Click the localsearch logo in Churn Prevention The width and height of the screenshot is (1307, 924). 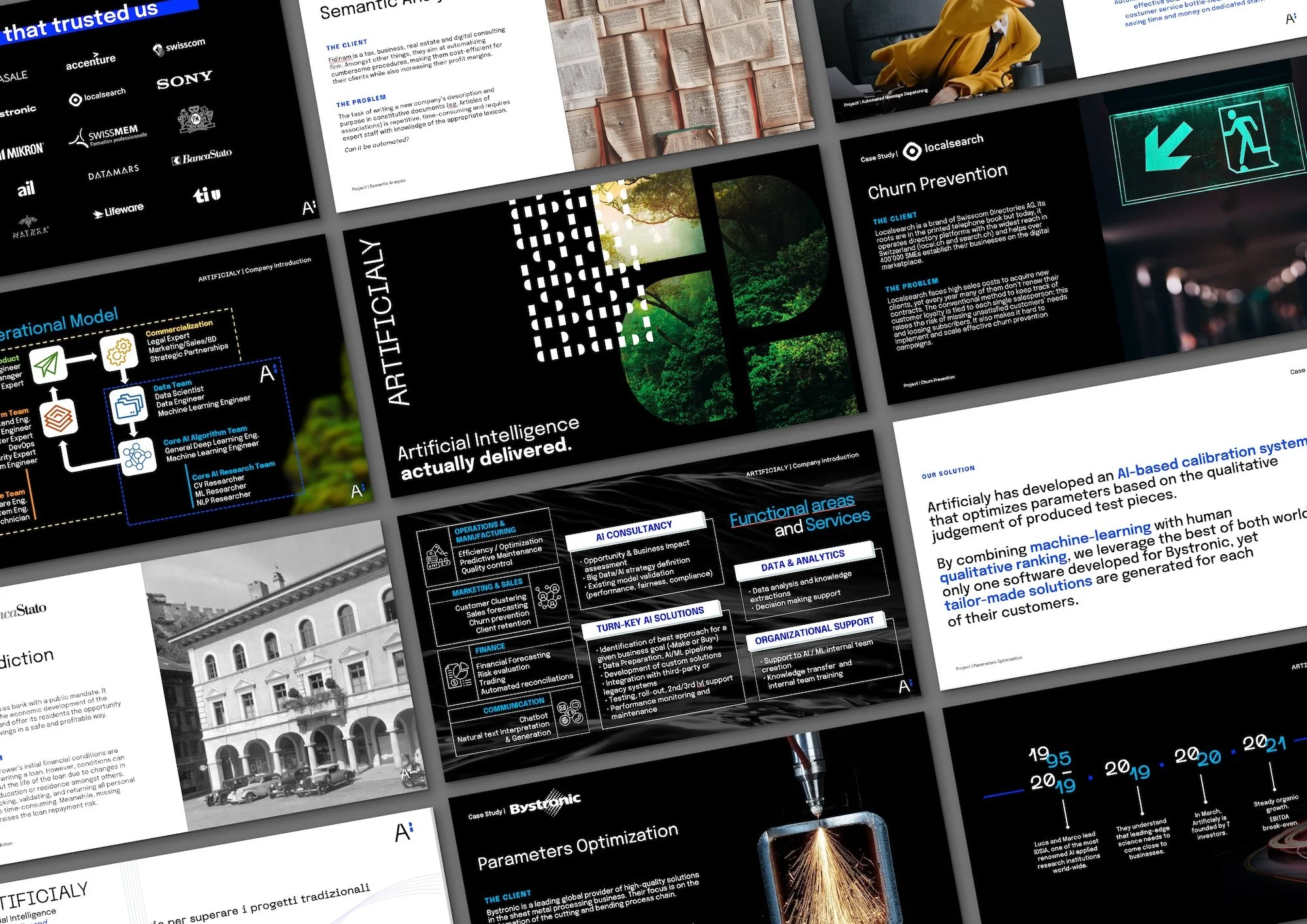pos(943,146)
